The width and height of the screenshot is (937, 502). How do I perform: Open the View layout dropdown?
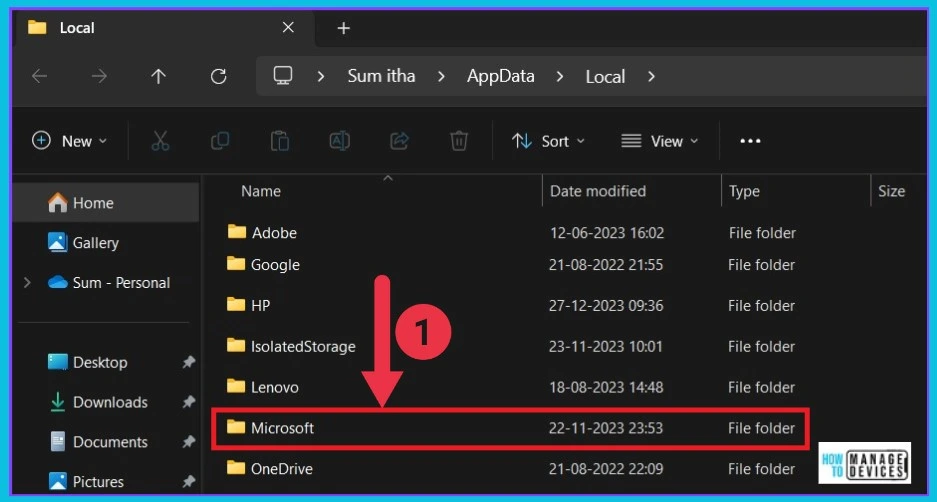click(659, 141)
